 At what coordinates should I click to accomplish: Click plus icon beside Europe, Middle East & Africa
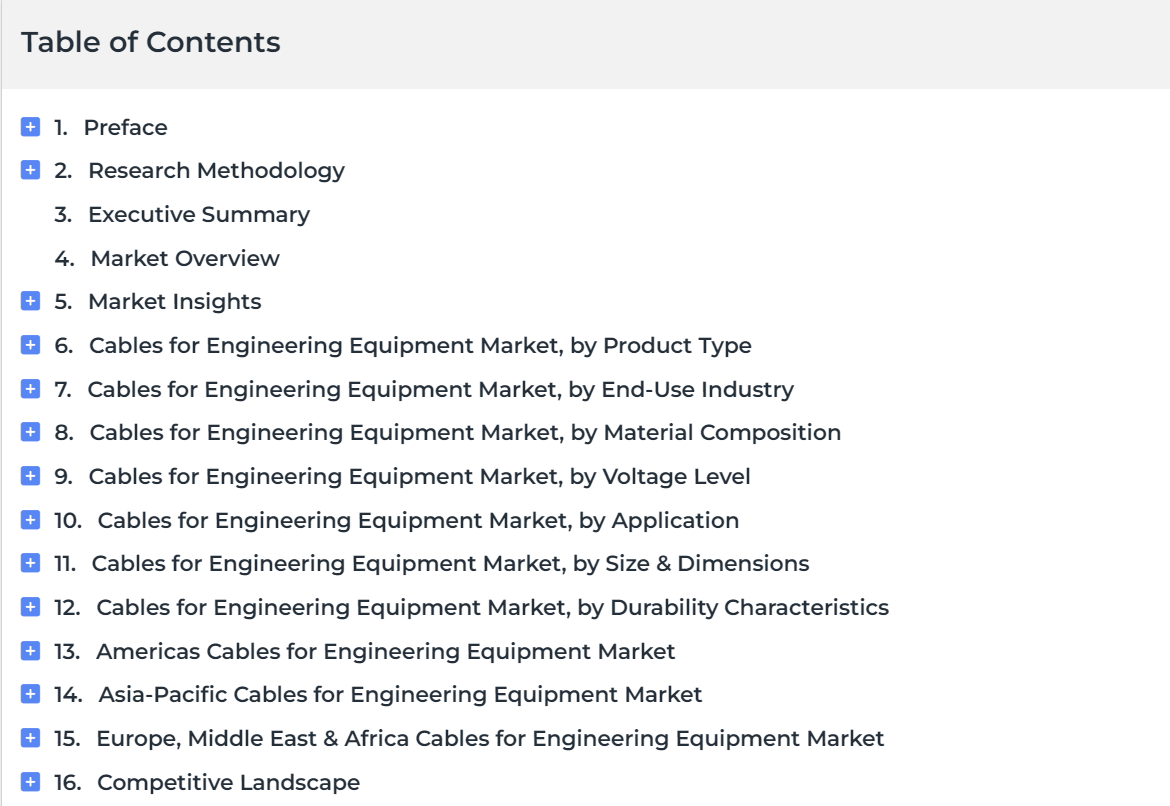[31, 738]
